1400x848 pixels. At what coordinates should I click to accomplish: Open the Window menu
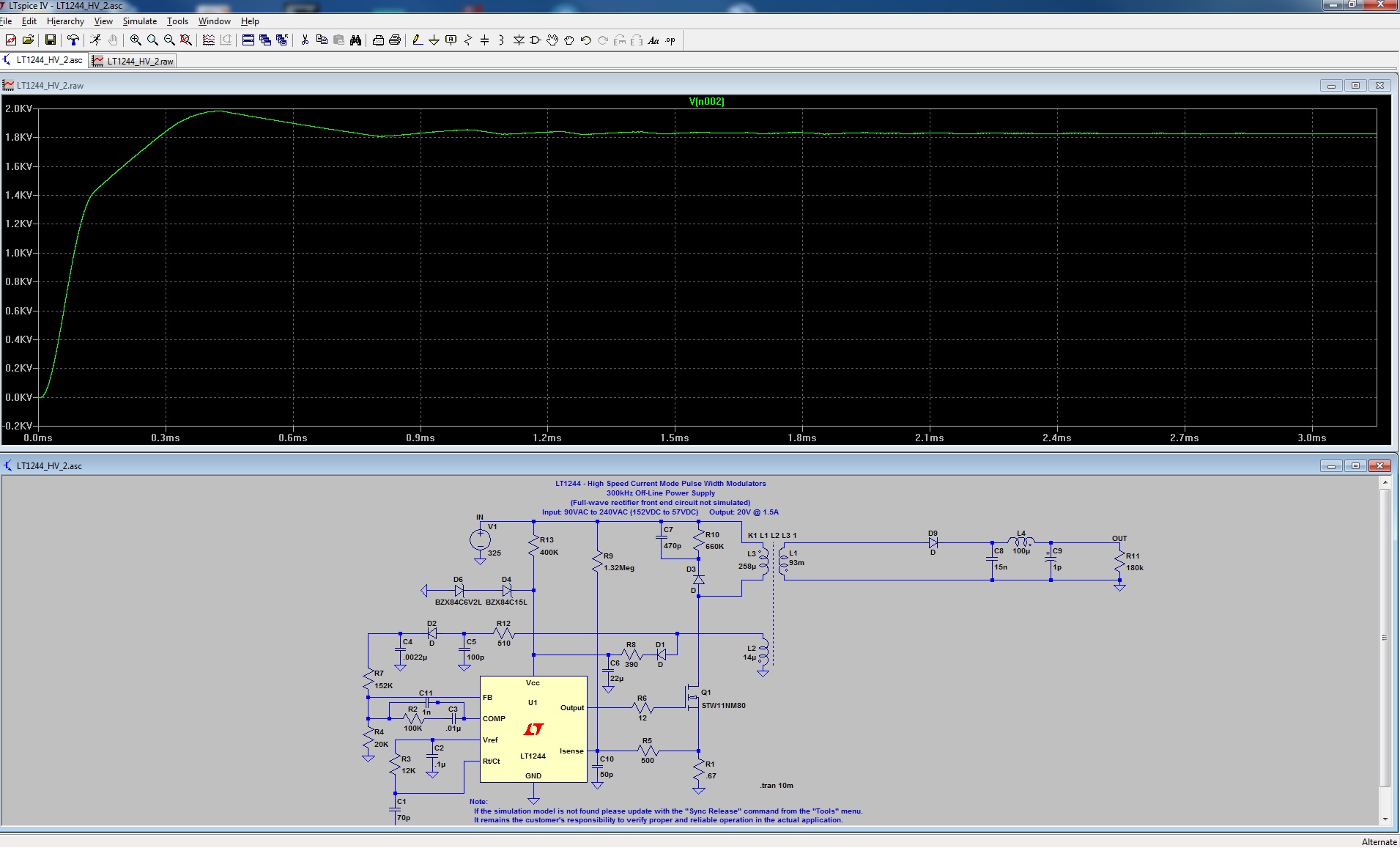(215, 21)
